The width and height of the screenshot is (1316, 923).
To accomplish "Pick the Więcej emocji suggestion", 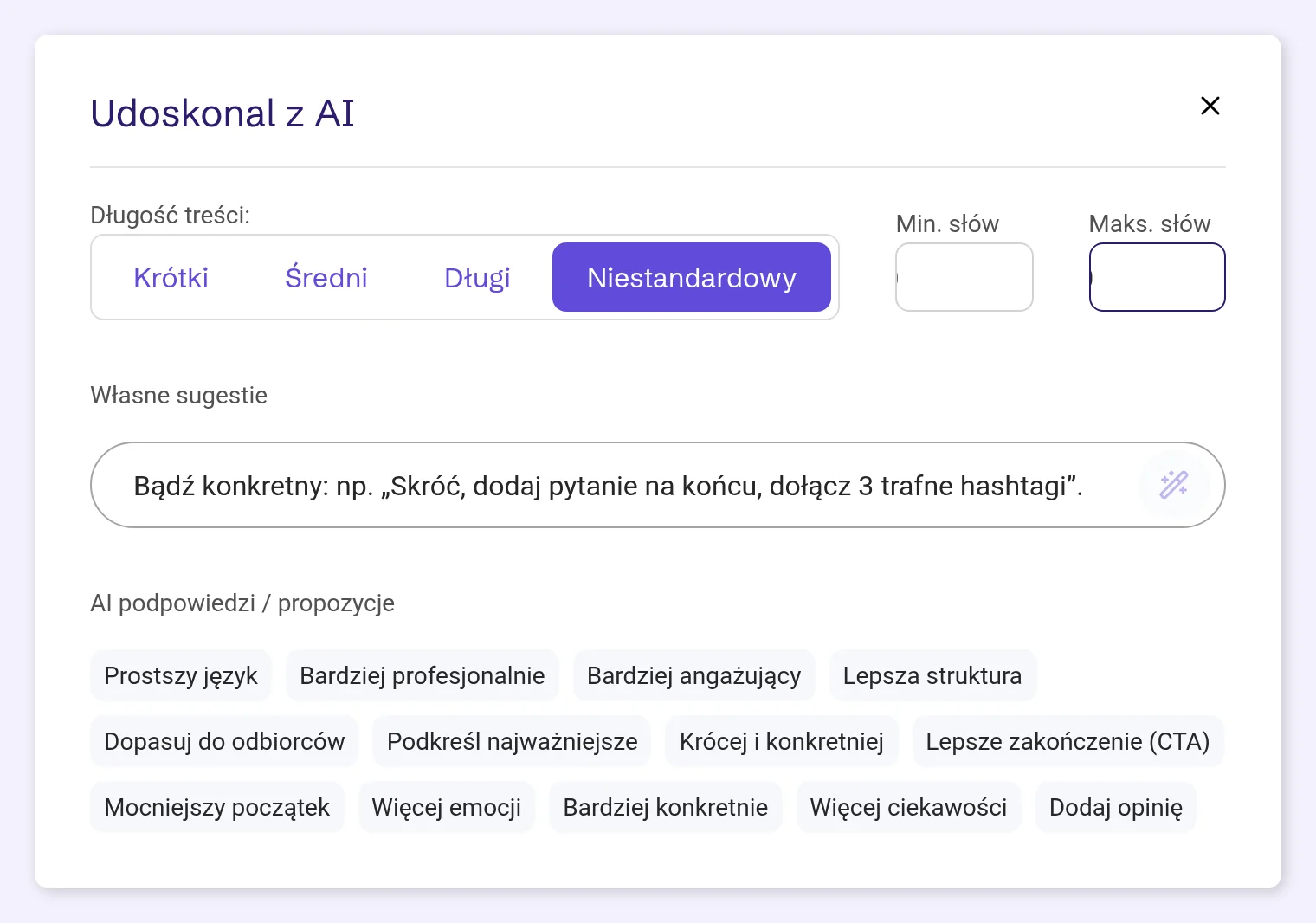I will pos(447,807).
